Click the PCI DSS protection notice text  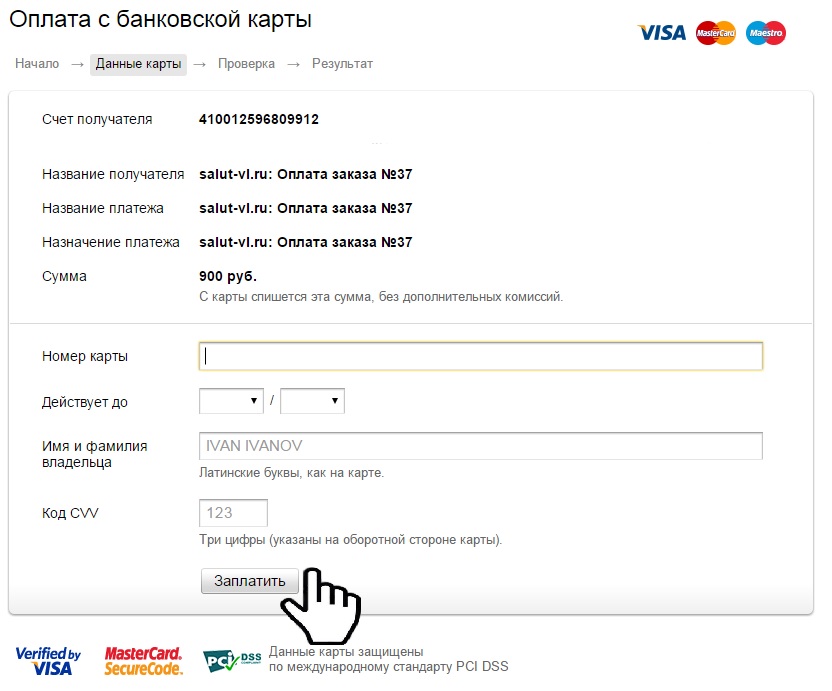tap(388, 659)
